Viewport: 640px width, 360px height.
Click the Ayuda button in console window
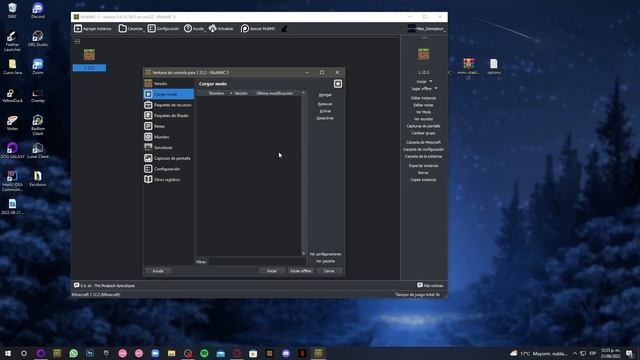click(x=158, y=271)
